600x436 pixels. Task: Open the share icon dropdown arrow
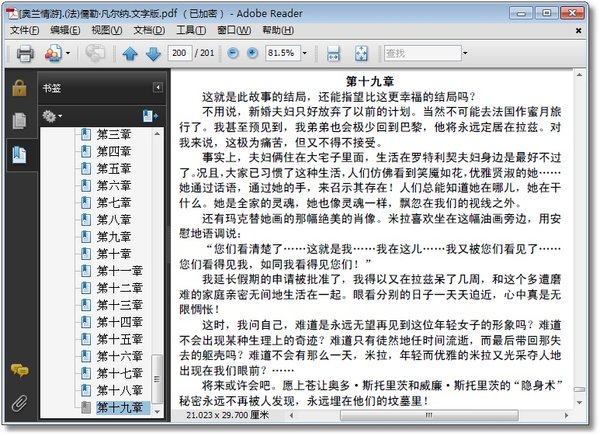pos(68,53)
